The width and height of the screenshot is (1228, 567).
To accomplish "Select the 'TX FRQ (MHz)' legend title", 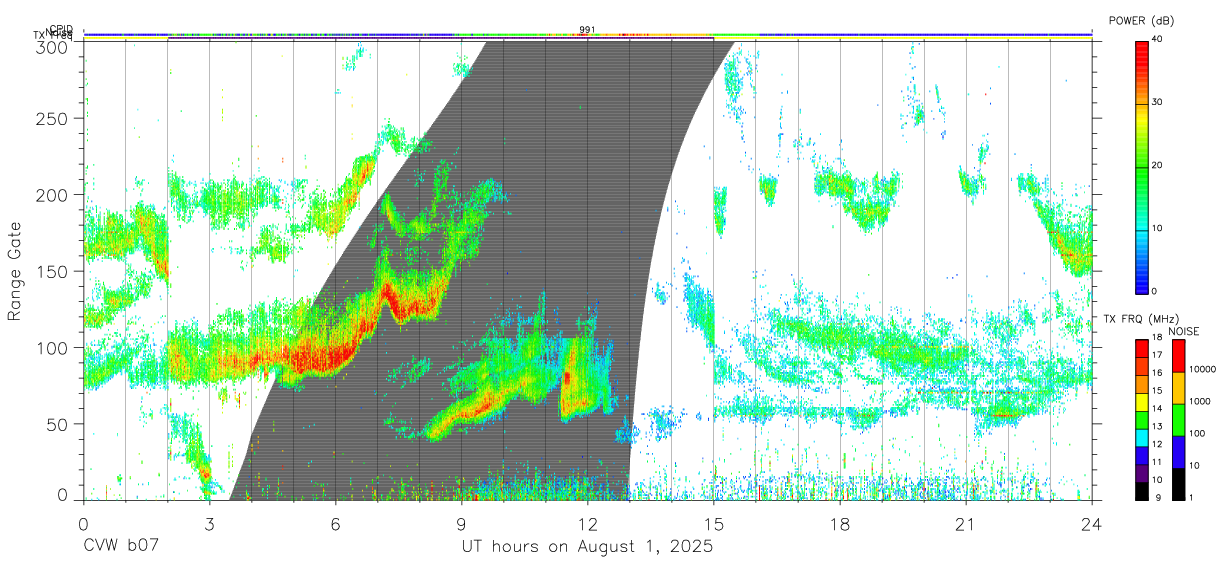I will click(x=1139, y=318).
